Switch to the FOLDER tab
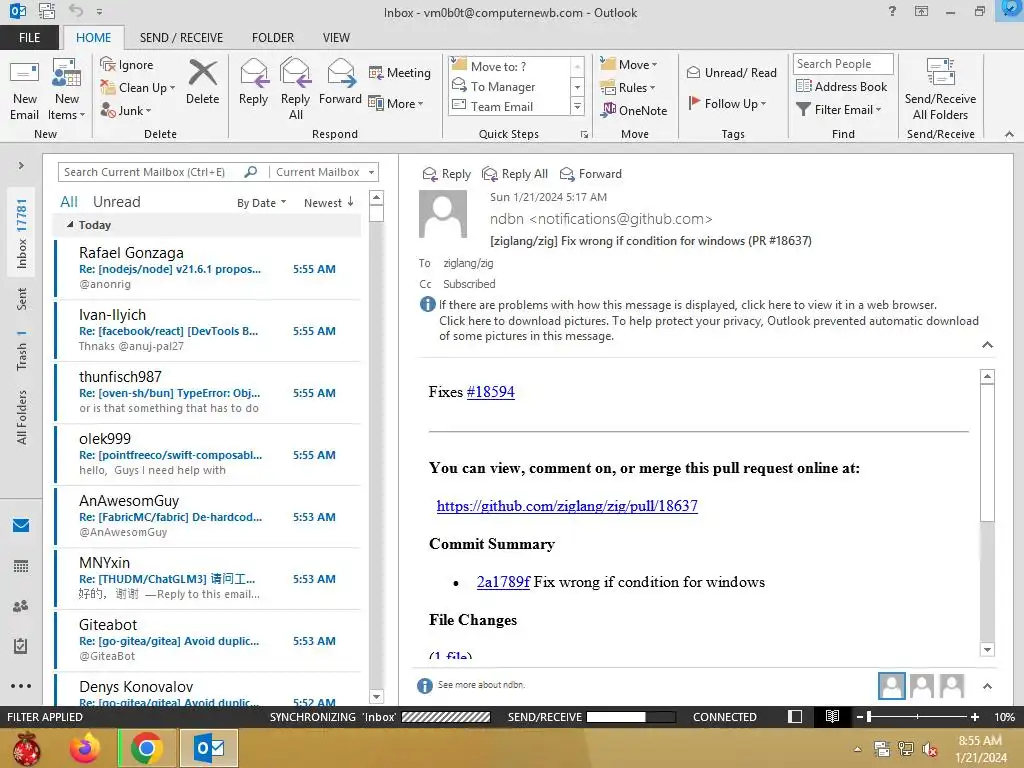Screen dimensions: 1024x768 click(x=273, y=37)
